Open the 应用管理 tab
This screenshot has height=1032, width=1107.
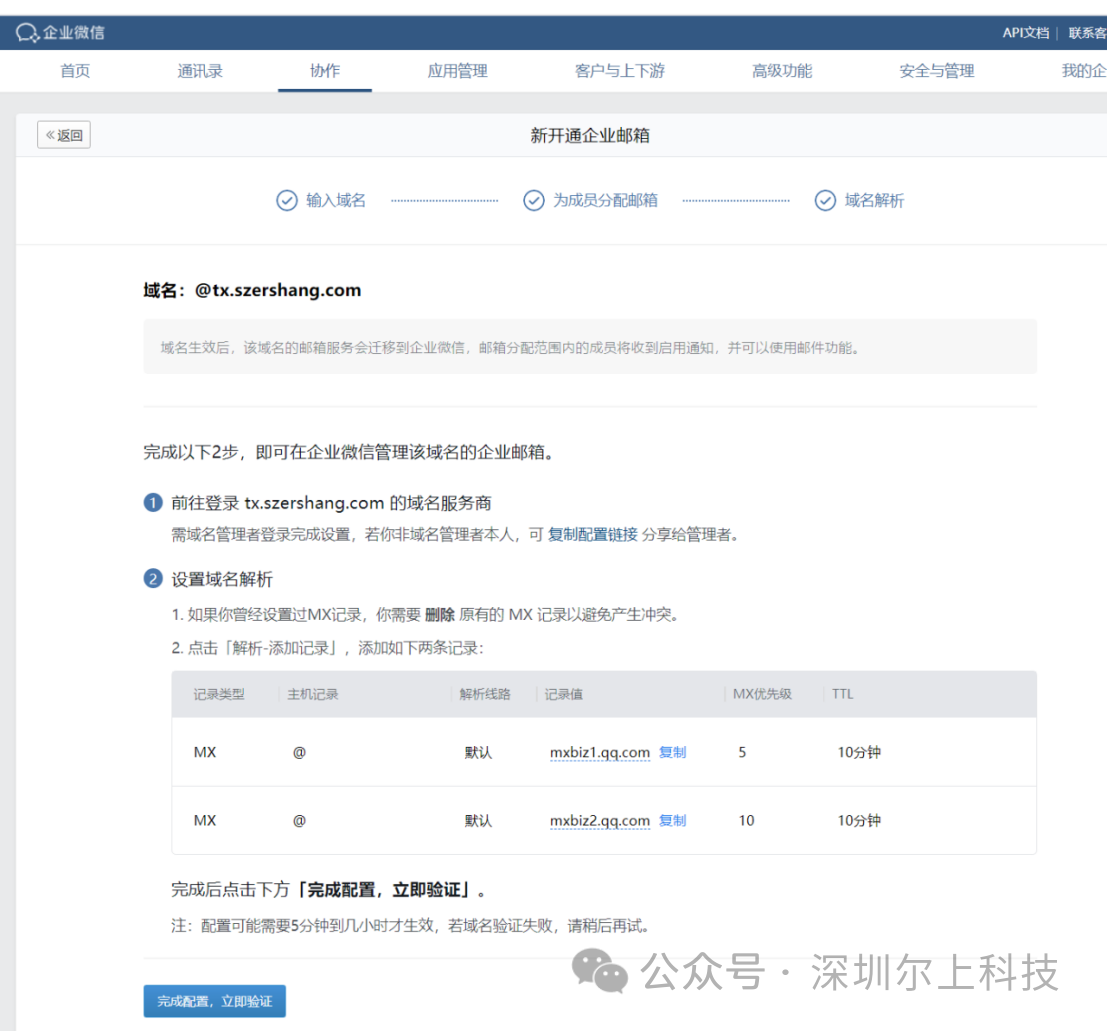(457, 71)
